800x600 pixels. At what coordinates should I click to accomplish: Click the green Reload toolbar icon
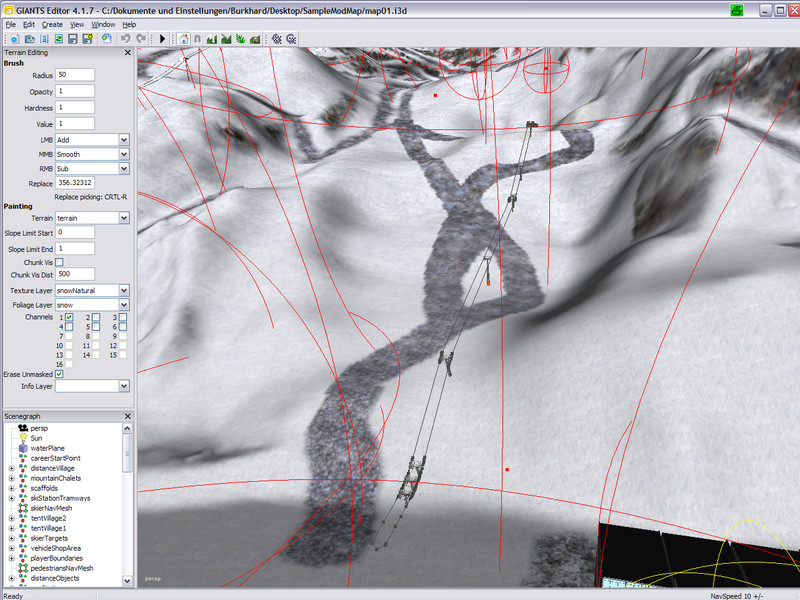coord(59,39)
